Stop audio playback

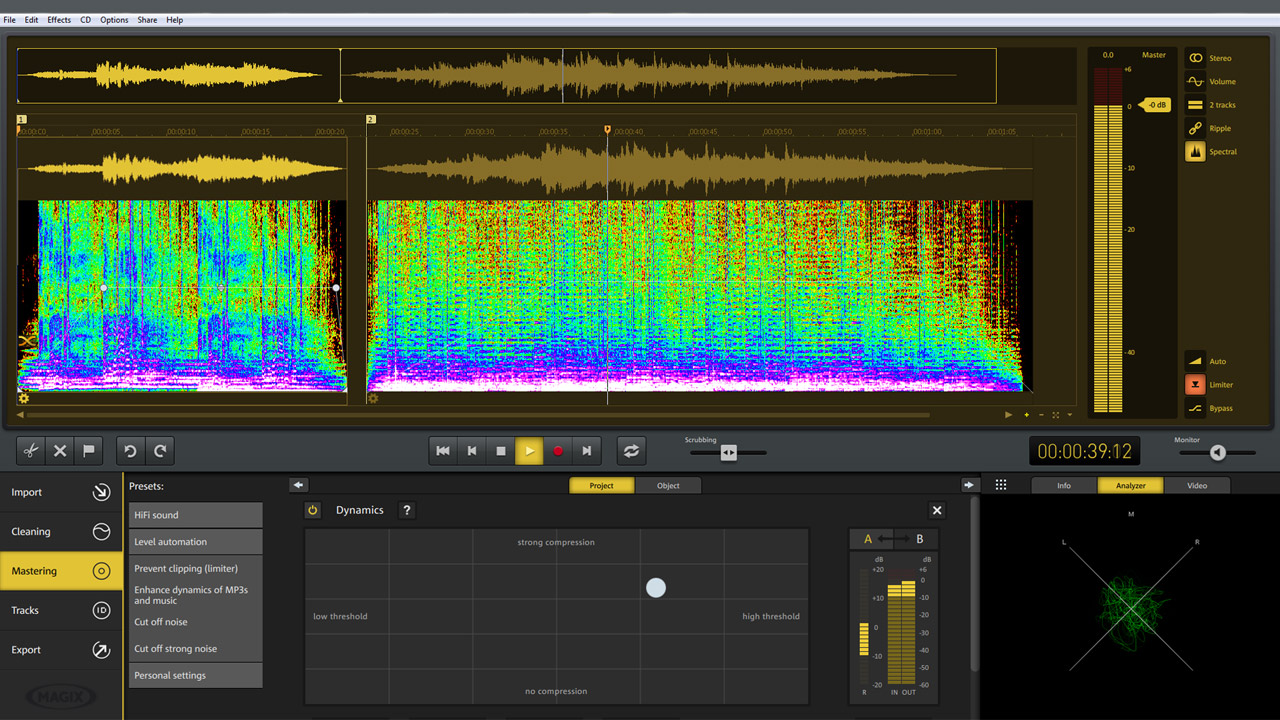point(501,451)
